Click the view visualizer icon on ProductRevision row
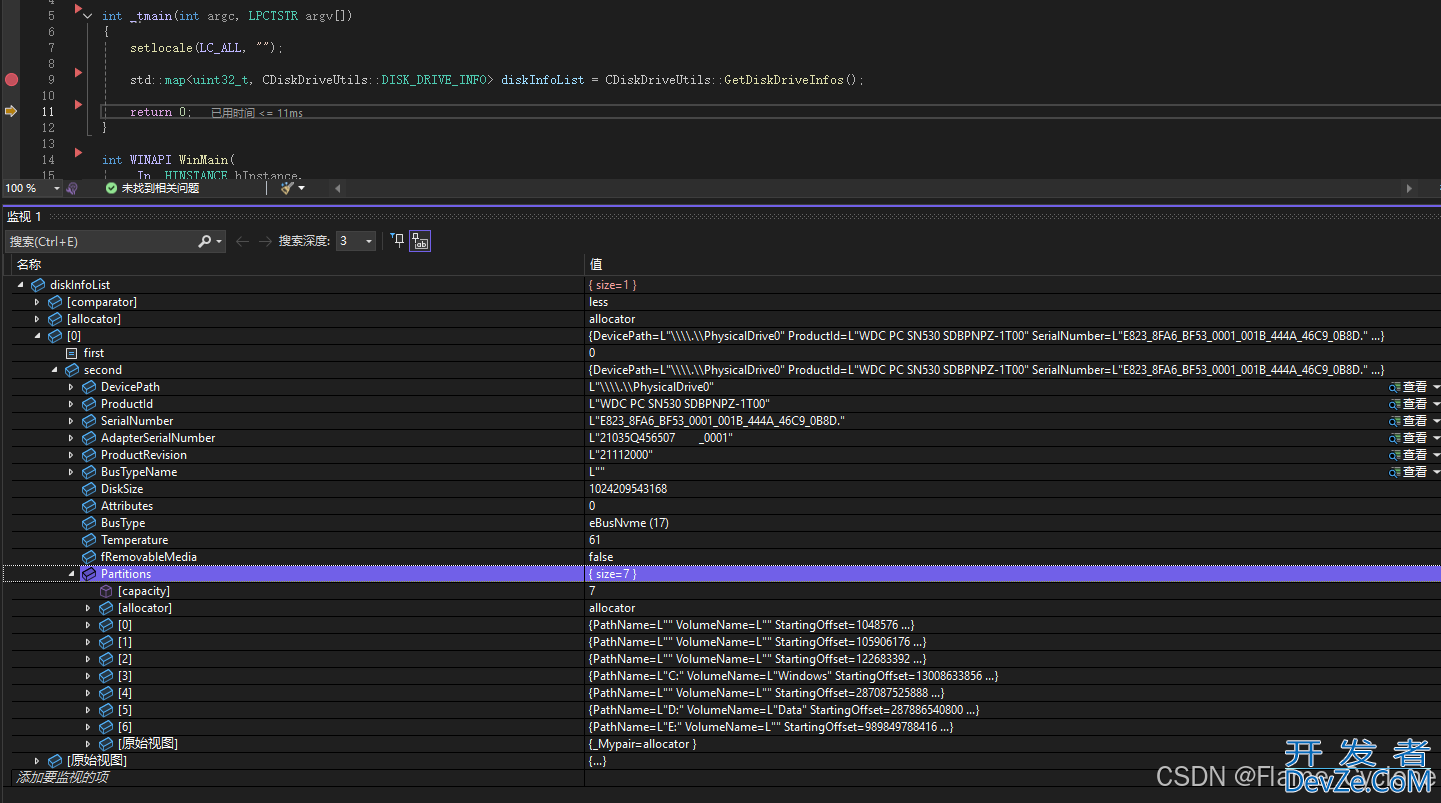The width and height of the screenshot is (1441, 803). pyautogui.click(x=1394, y=455)
